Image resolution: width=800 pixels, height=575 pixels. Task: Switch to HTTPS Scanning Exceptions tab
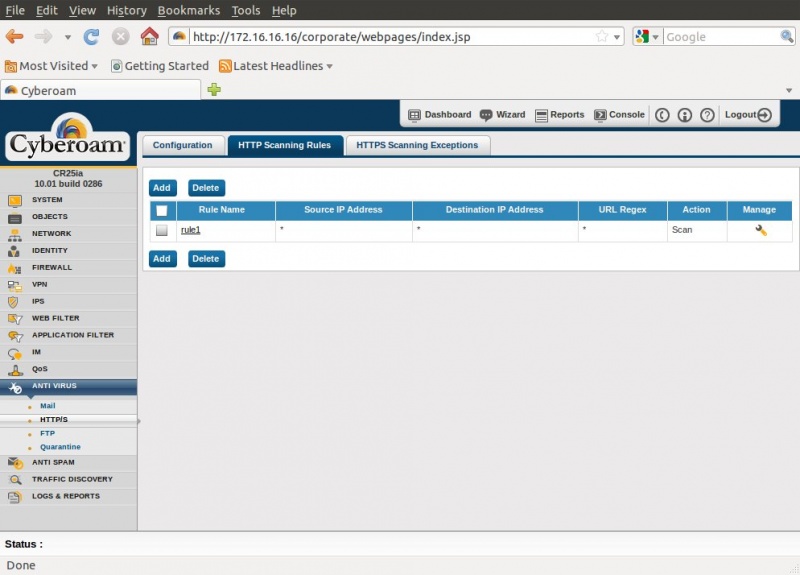tap(417, 145)
